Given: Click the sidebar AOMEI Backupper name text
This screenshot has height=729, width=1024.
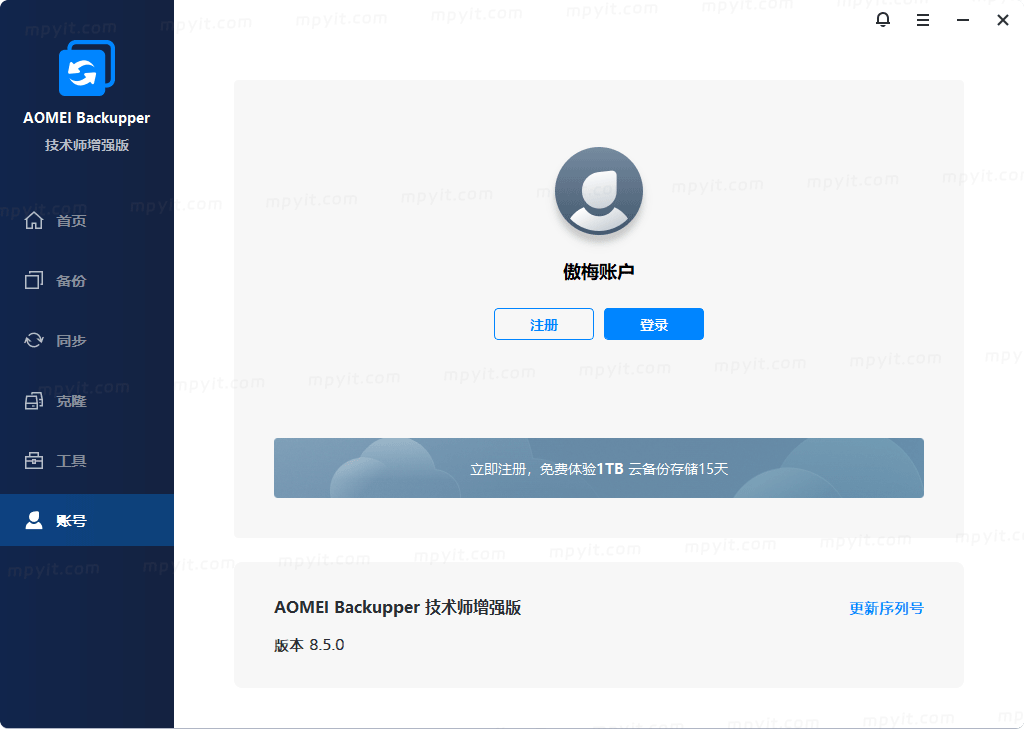Looking at the screenshot, I should click(87, 118).
